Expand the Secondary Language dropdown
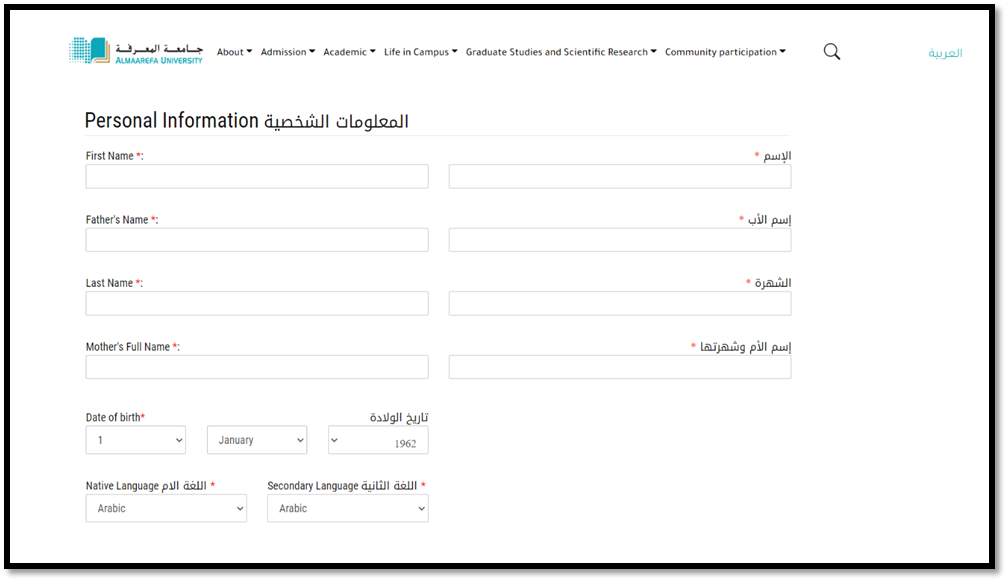Image resolution: width=1008 pixels, height=582 pixels. [x=347, y=508]
